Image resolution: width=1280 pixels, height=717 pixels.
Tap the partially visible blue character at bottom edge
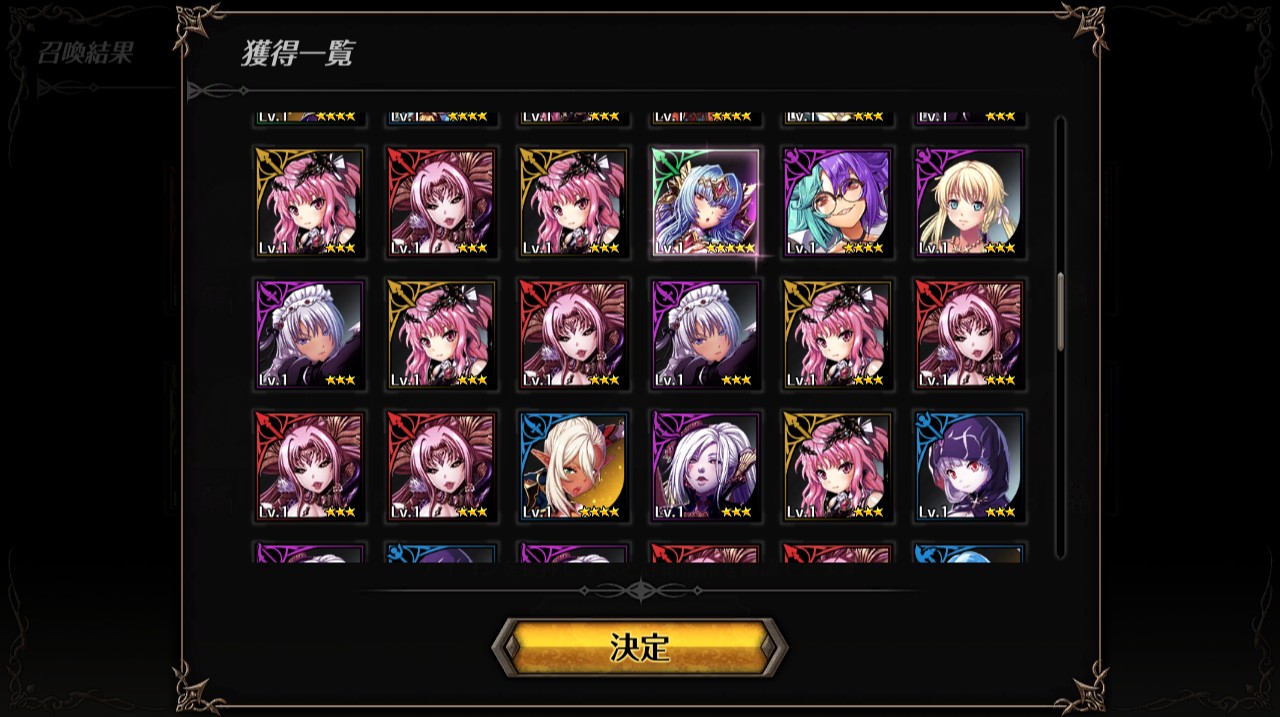point(970,553)
